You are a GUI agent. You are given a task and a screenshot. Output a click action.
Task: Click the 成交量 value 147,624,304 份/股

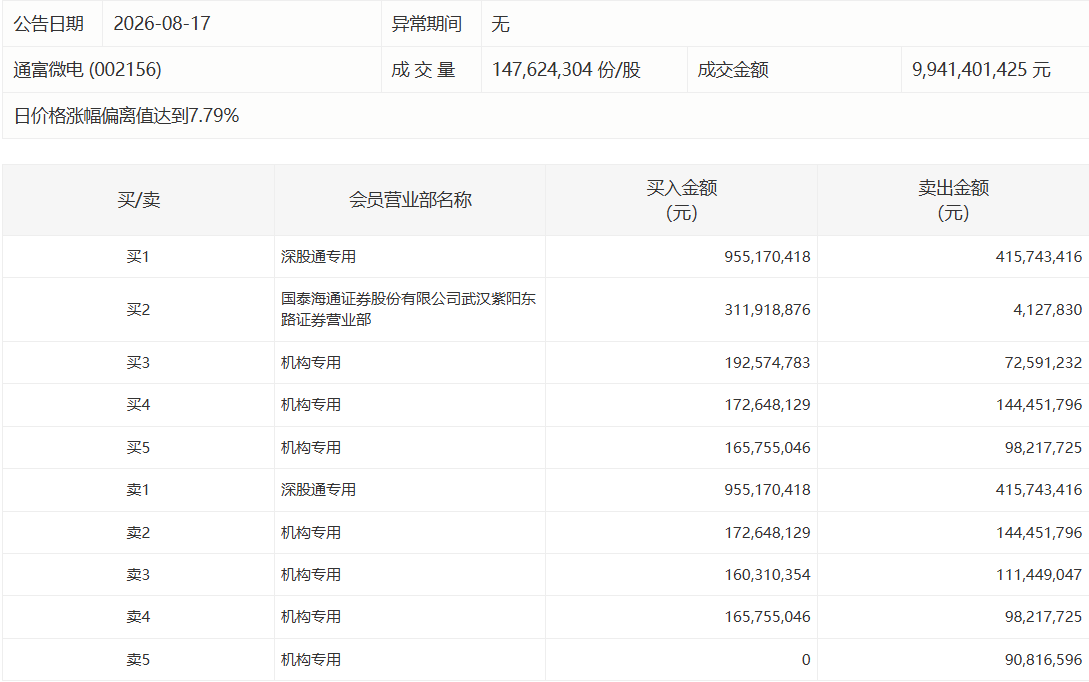pos(566,69)
